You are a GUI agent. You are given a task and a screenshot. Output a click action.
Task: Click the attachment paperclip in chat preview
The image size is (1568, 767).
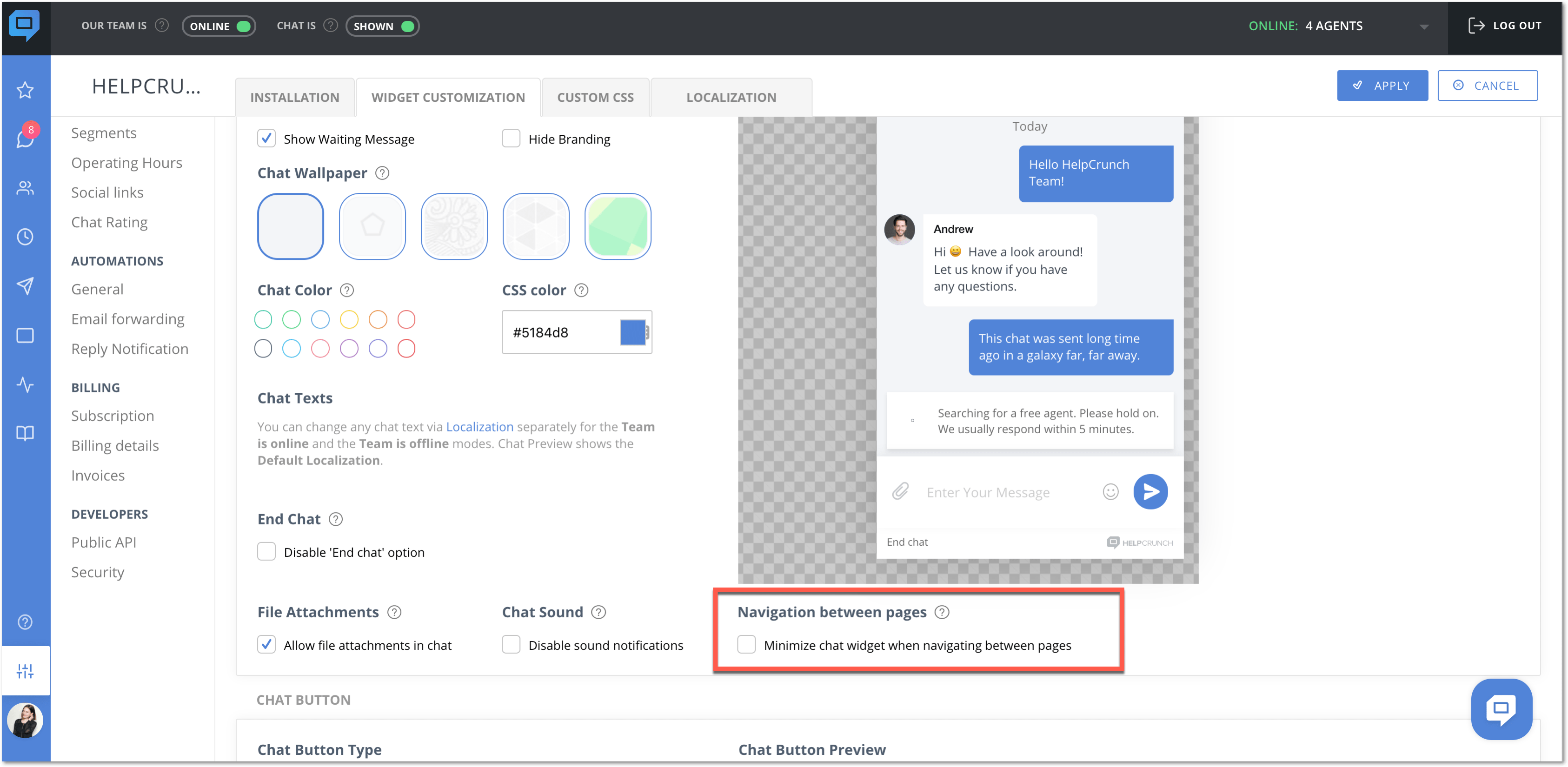pyautogui.click(x=900, y=491)
